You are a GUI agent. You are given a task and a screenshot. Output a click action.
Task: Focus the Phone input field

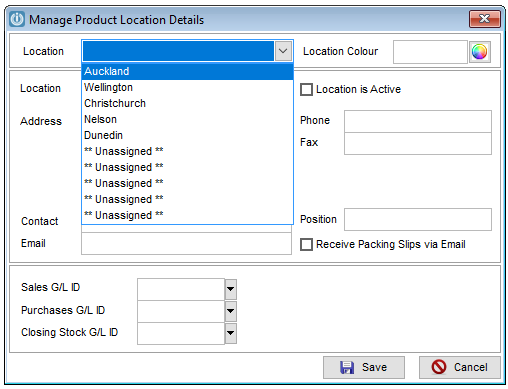click(x=418, y=121)
